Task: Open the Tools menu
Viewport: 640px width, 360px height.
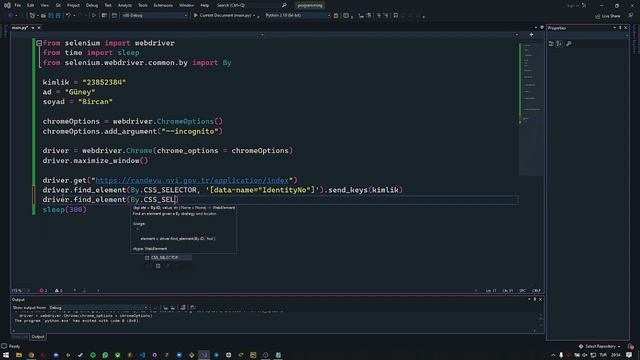Action: 142,5
